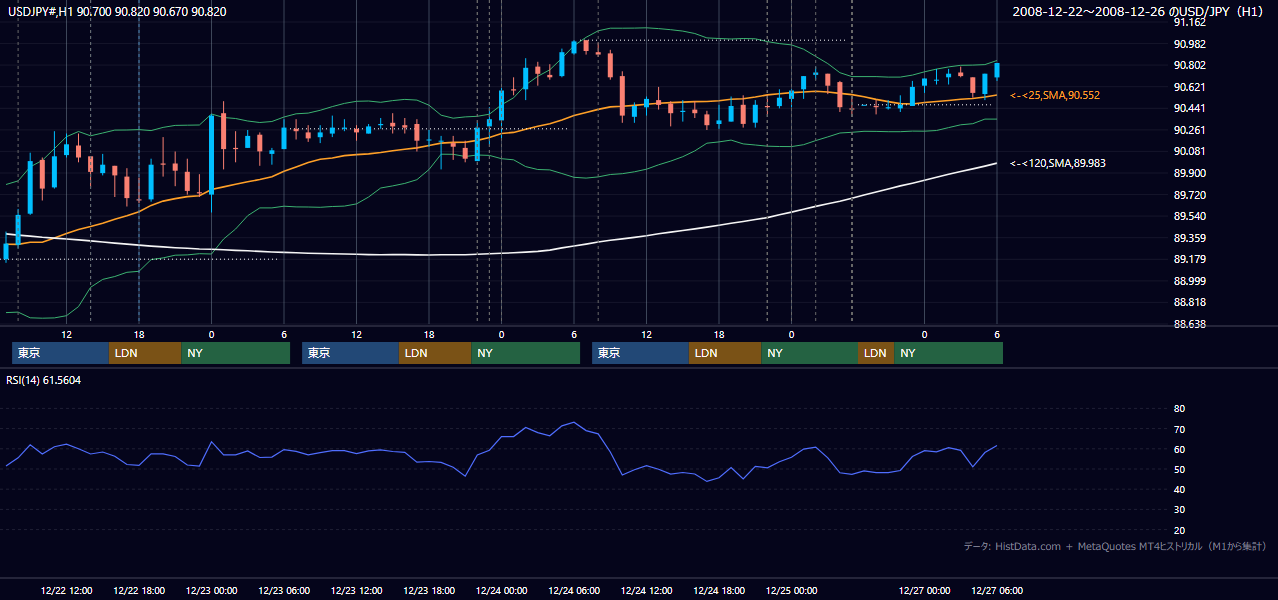
Task: Select the 25 SMA 90.552 label
Action: tap(1055, 95)
